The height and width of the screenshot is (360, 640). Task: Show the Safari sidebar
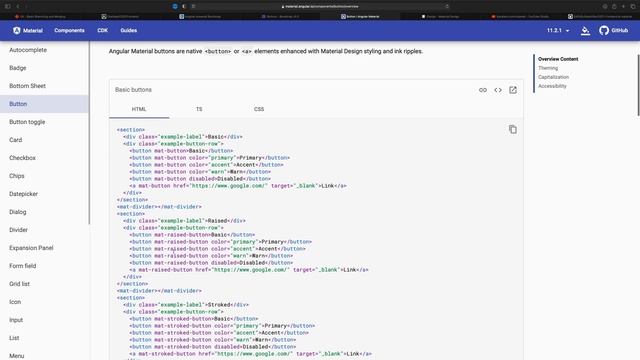click(7, 6)
